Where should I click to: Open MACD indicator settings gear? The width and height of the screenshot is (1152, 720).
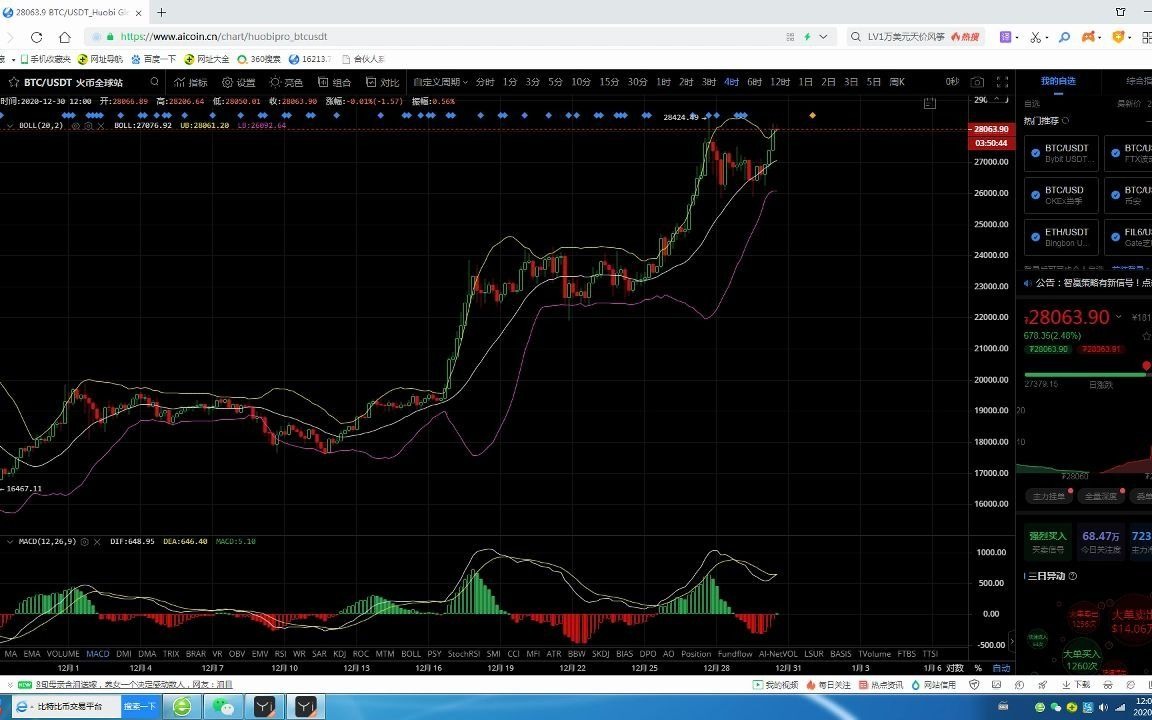84,541
